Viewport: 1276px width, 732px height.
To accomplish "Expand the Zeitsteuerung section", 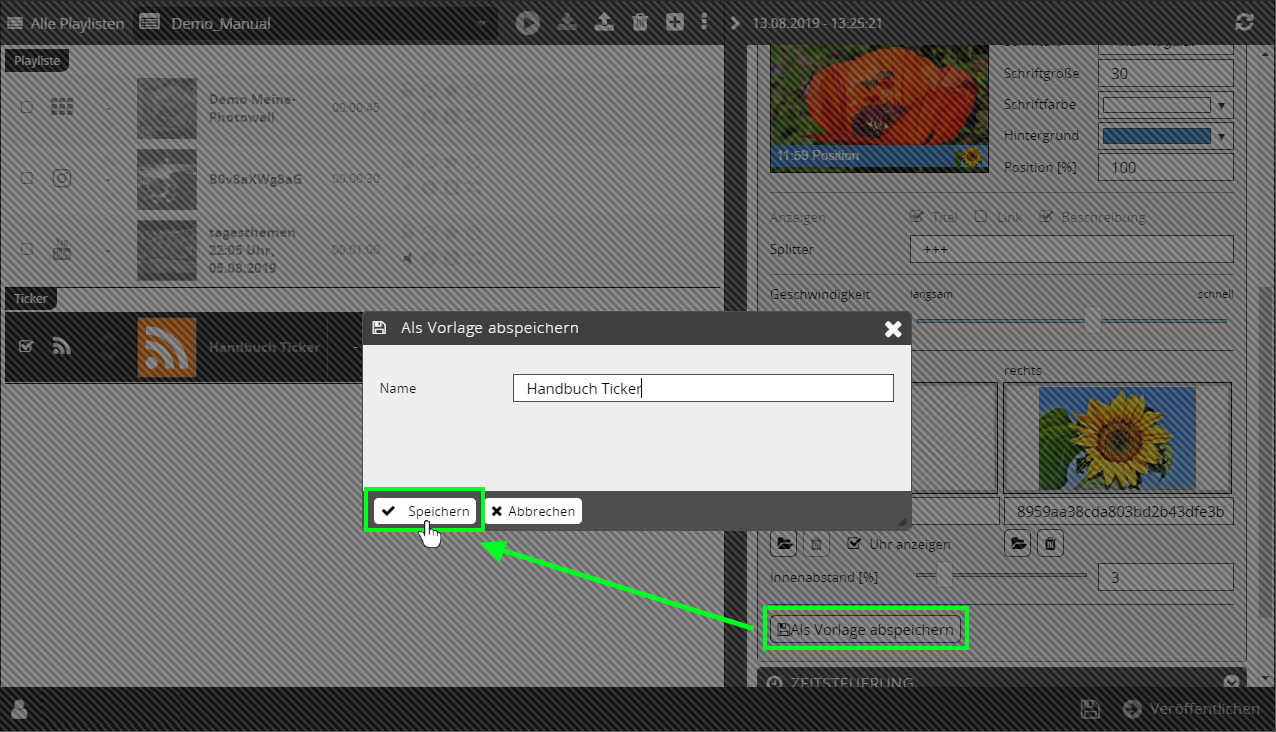I will pyautogui.click(x=1231, y=682).
